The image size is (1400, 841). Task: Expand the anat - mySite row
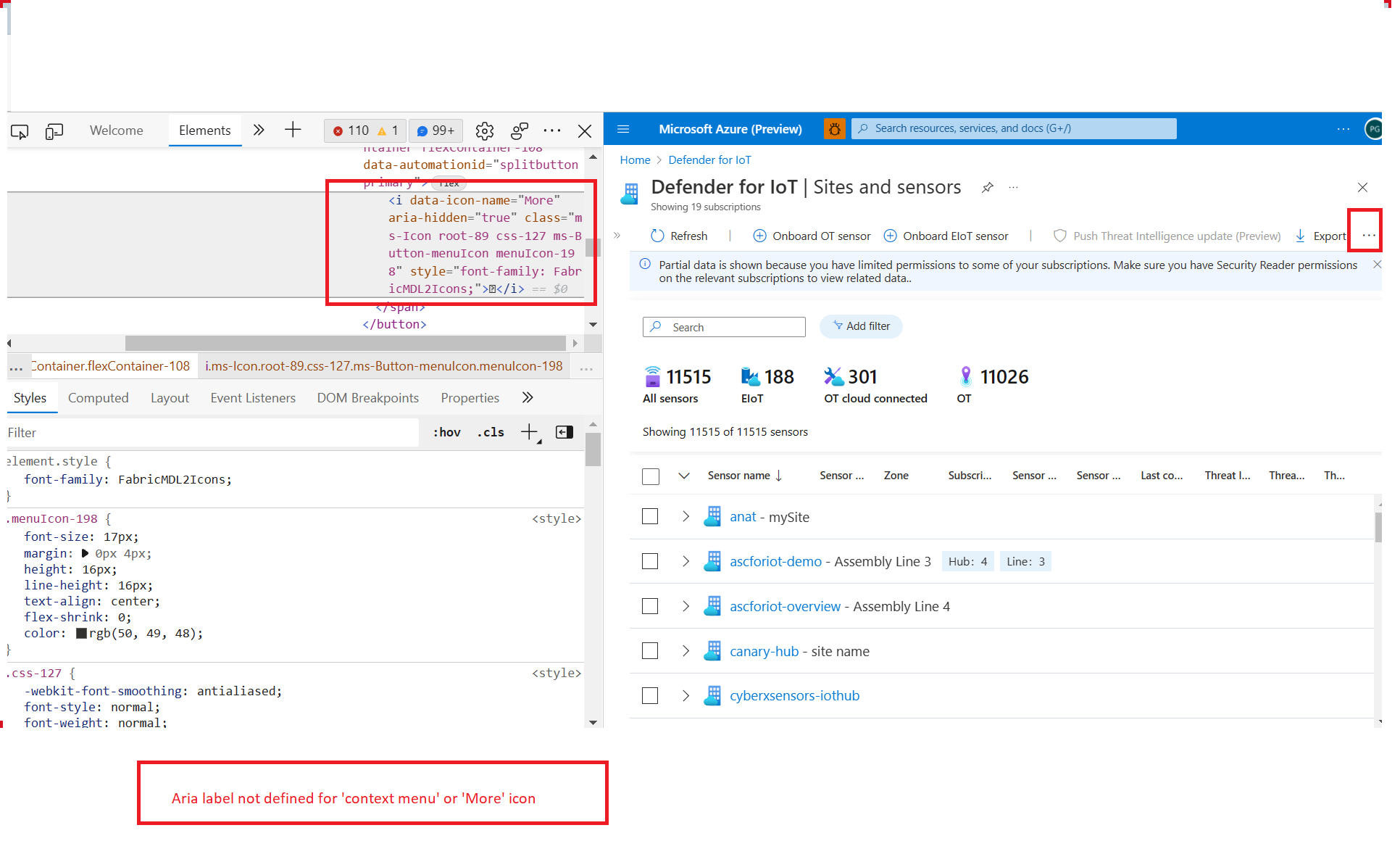click(x=686, y=517)
